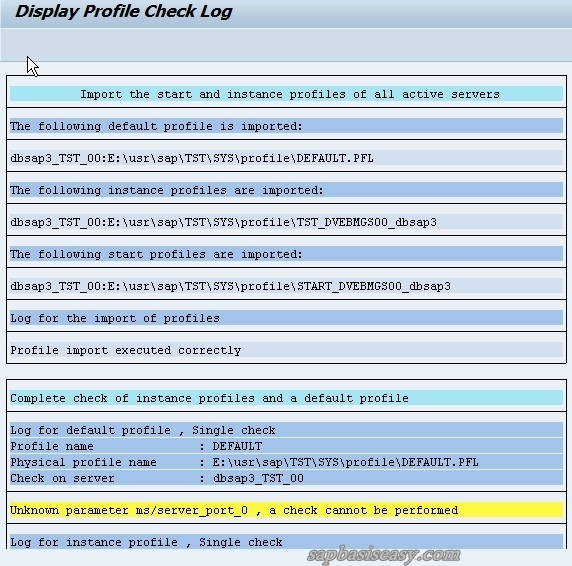The height and width of the screenshot is (566, 572).
Task: Select the 'The following start profiles are imported:' line
Action: 286,254
